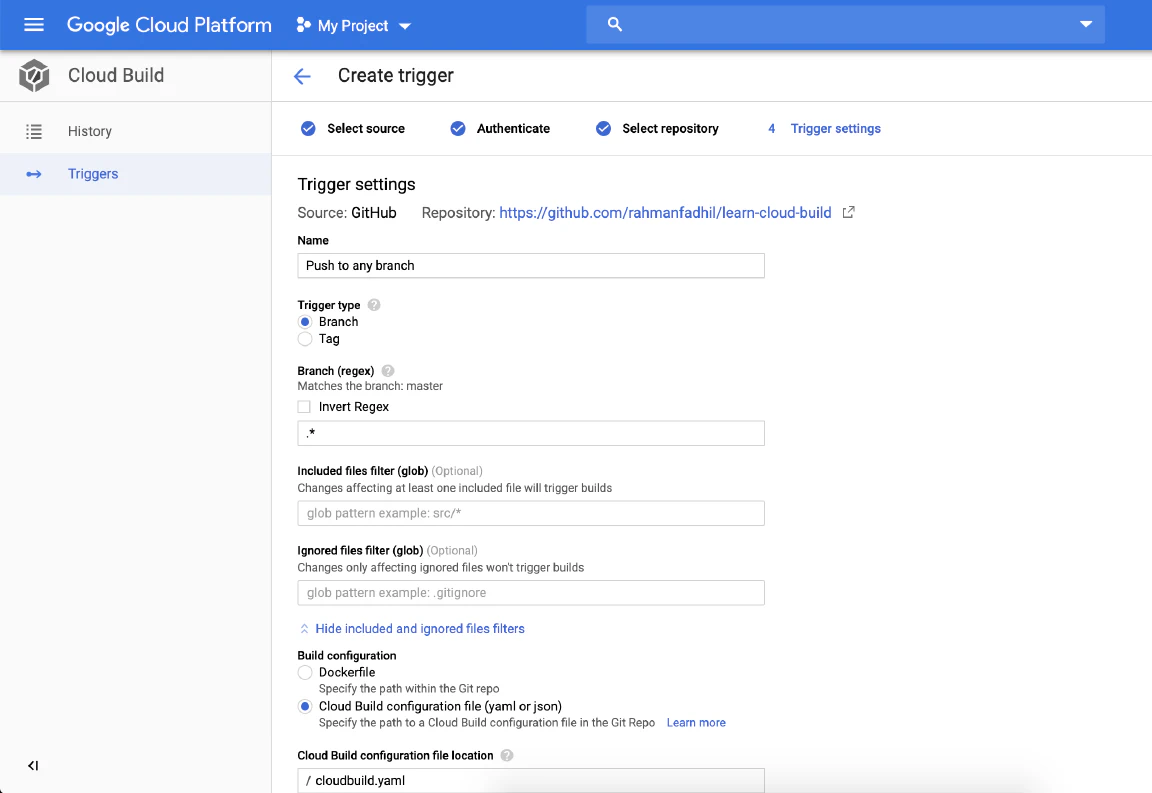Image resolution: width=1152 pixels, height=793 pixels.
Task: Click the Select source checkmark icon
Action: [309, 129]
